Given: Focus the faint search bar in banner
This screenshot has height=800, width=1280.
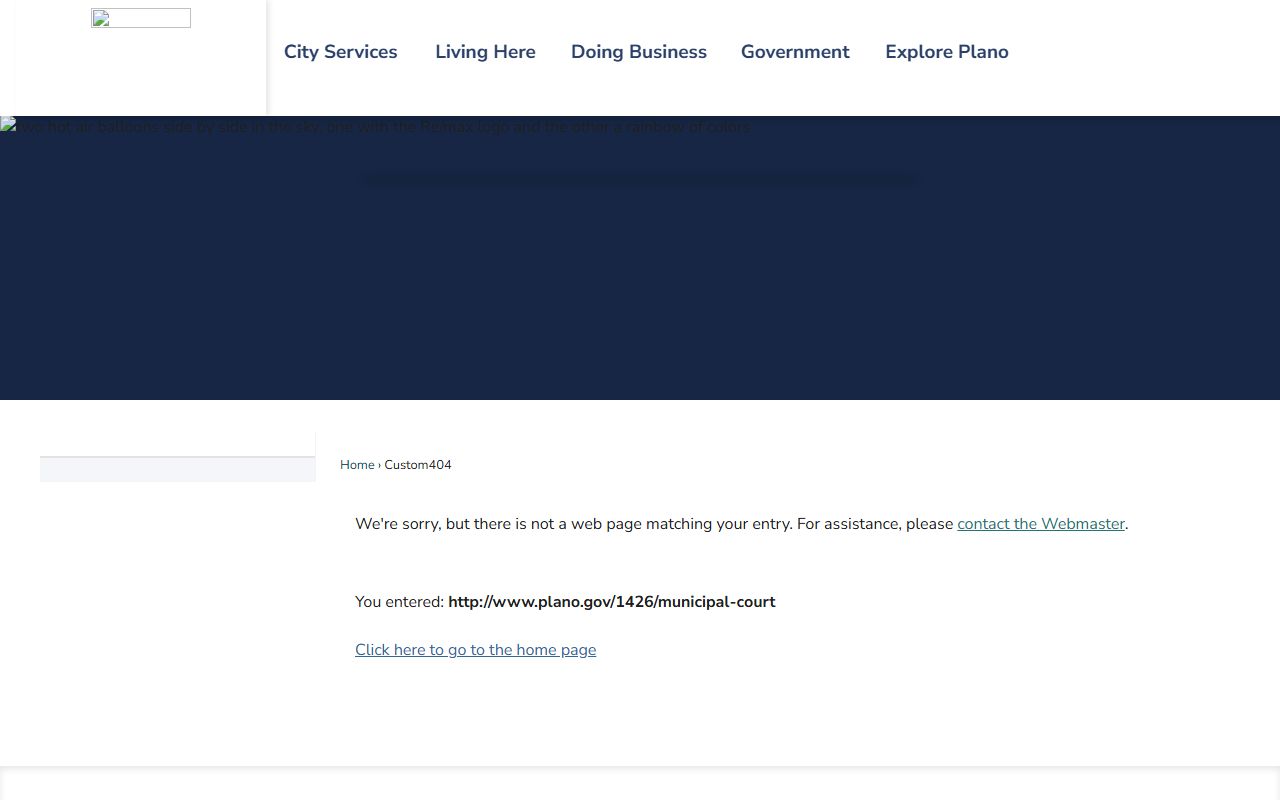Looking at the screenshot, I should [638, 179].
